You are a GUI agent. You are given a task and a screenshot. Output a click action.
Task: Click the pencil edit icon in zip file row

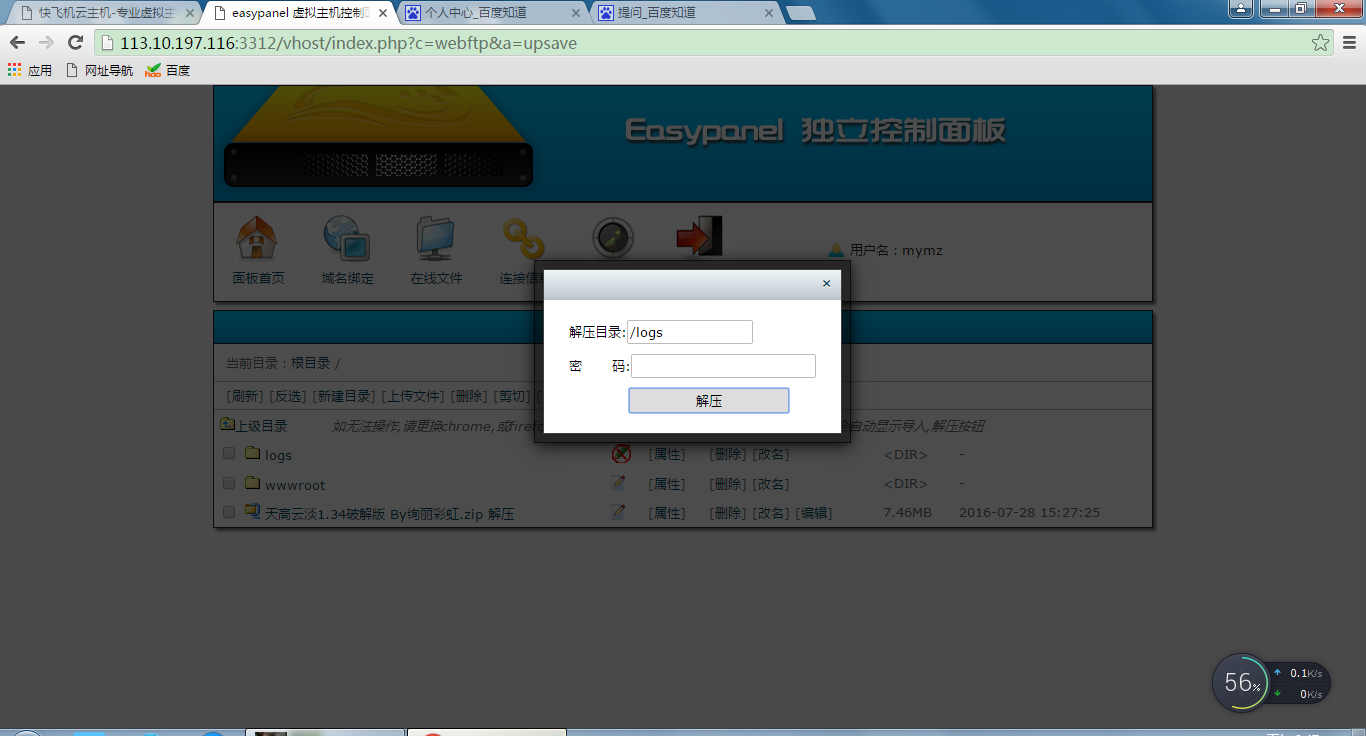619,512
